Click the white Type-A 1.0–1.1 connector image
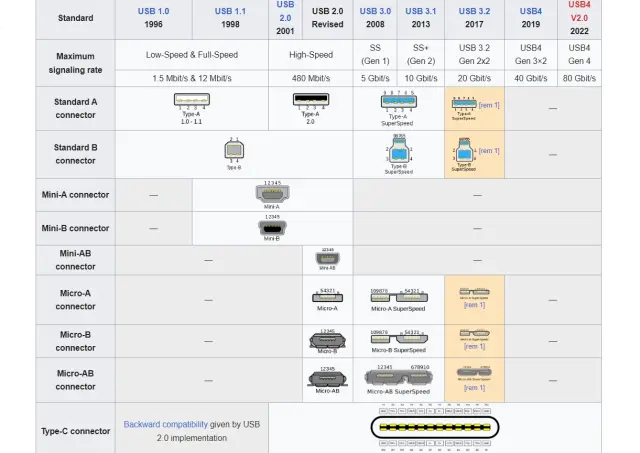Image resolution: width=640 pixels, height=453 pixels. (191, 100)
